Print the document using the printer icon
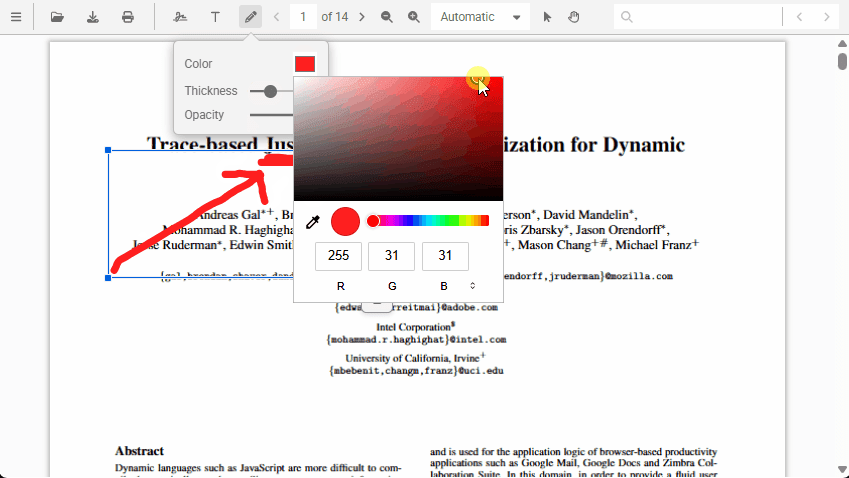849x478 pixels. (128, 17)
